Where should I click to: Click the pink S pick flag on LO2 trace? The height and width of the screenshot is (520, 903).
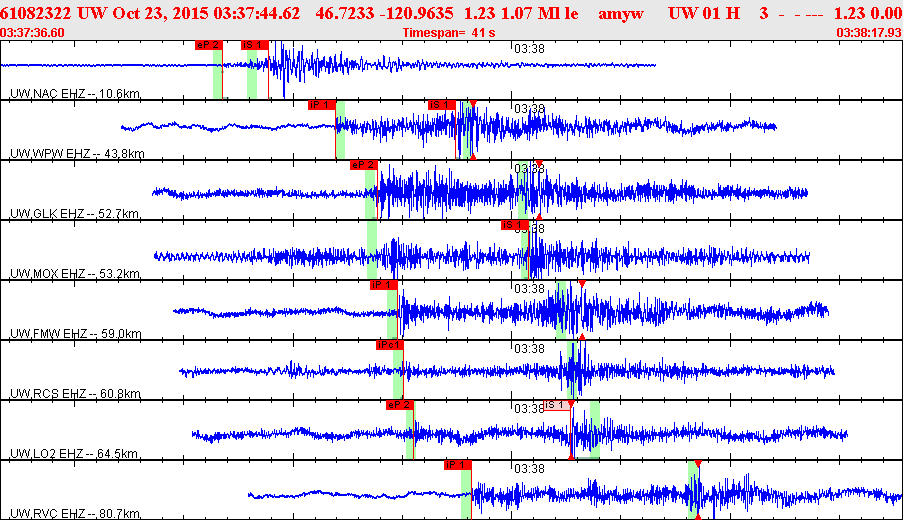click(558, 405)
